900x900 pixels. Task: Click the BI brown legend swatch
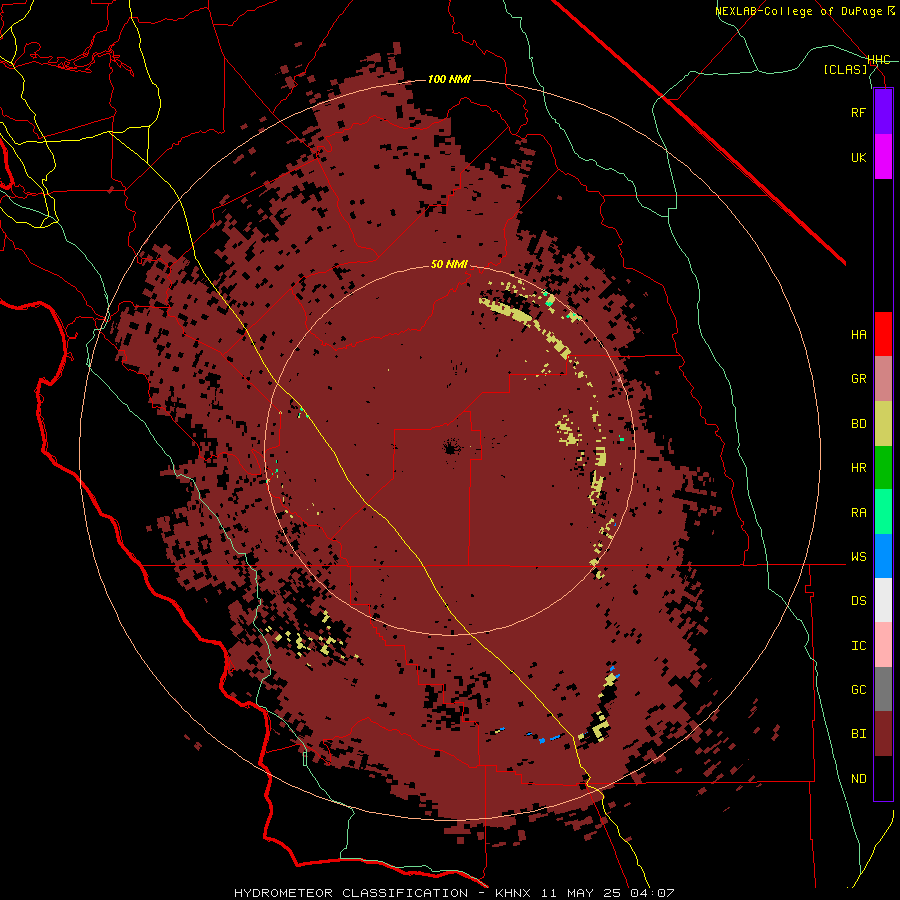click(x=883, y=734)
